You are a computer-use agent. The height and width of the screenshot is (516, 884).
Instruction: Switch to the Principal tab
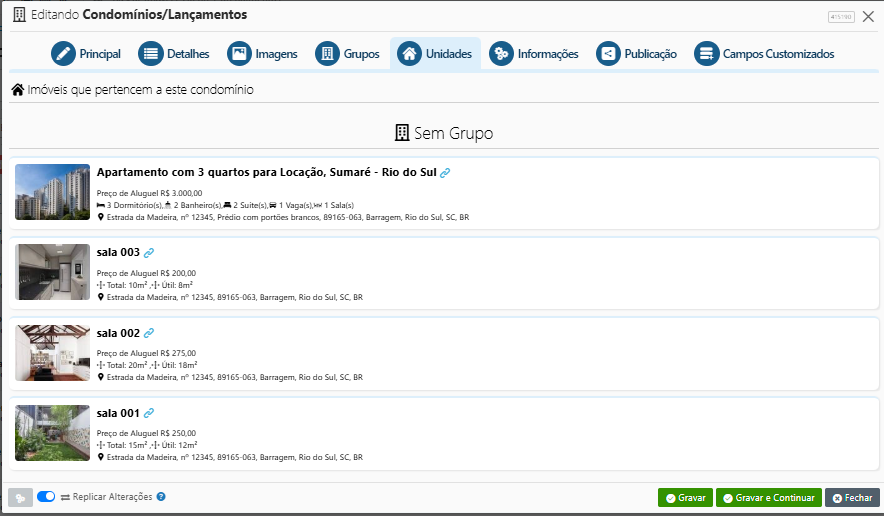(x=87, y=54)
